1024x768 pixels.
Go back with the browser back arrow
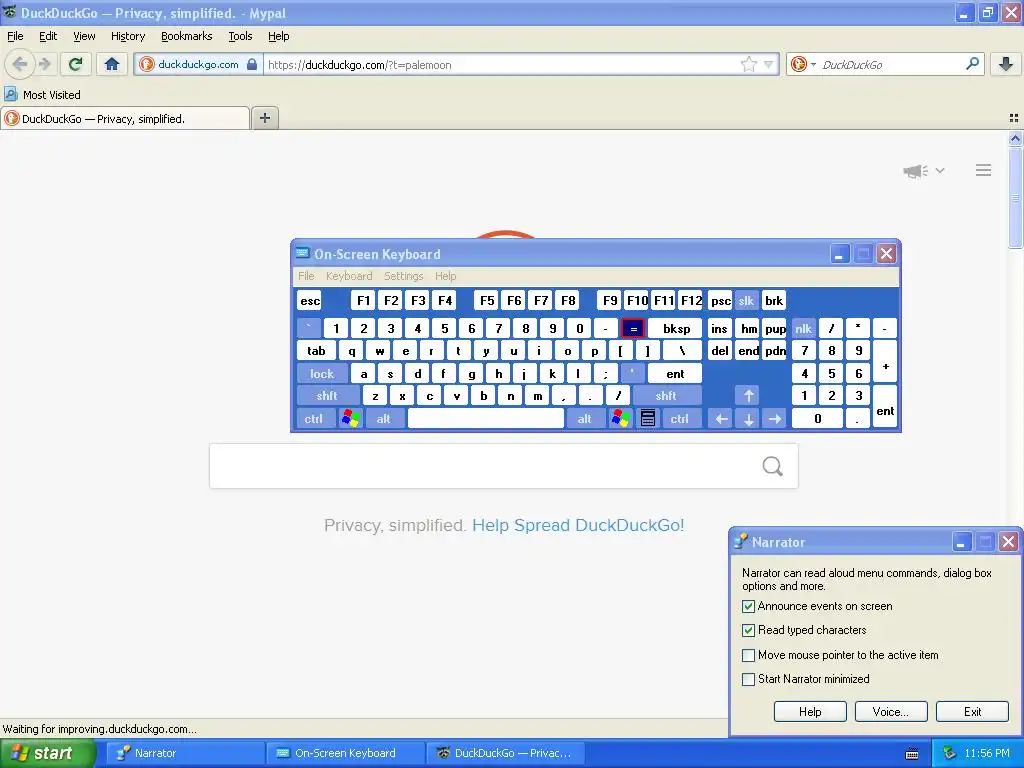[x=20, y=64]
